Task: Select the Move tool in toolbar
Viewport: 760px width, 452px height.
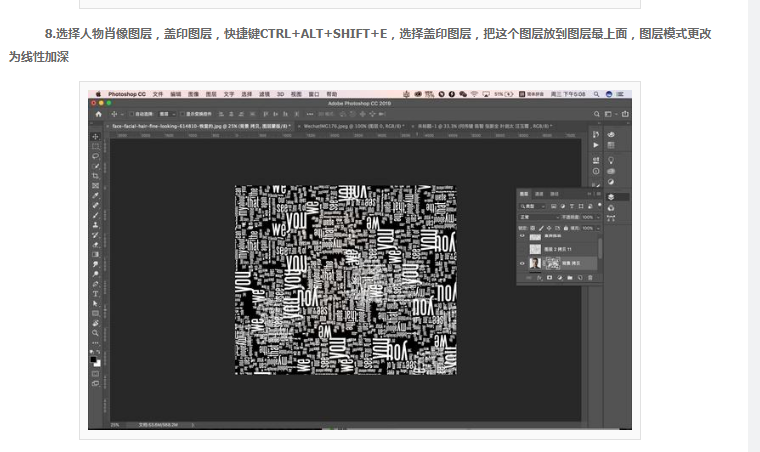Action: point(95,137)
